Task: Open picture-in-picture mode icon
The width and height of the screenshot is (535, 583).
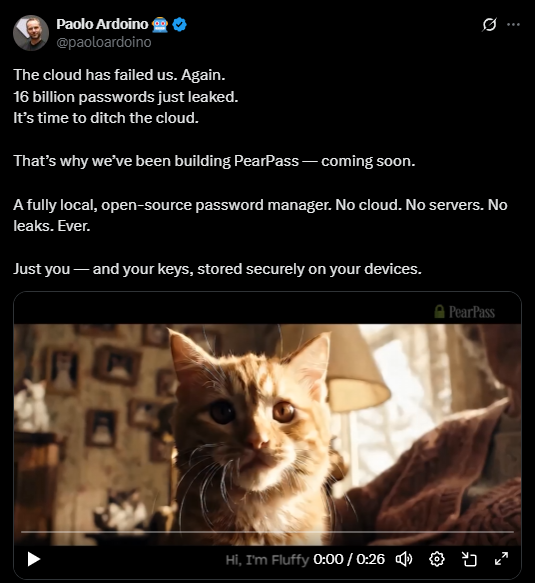Action: pyautogui.click(x=469, y=559)
